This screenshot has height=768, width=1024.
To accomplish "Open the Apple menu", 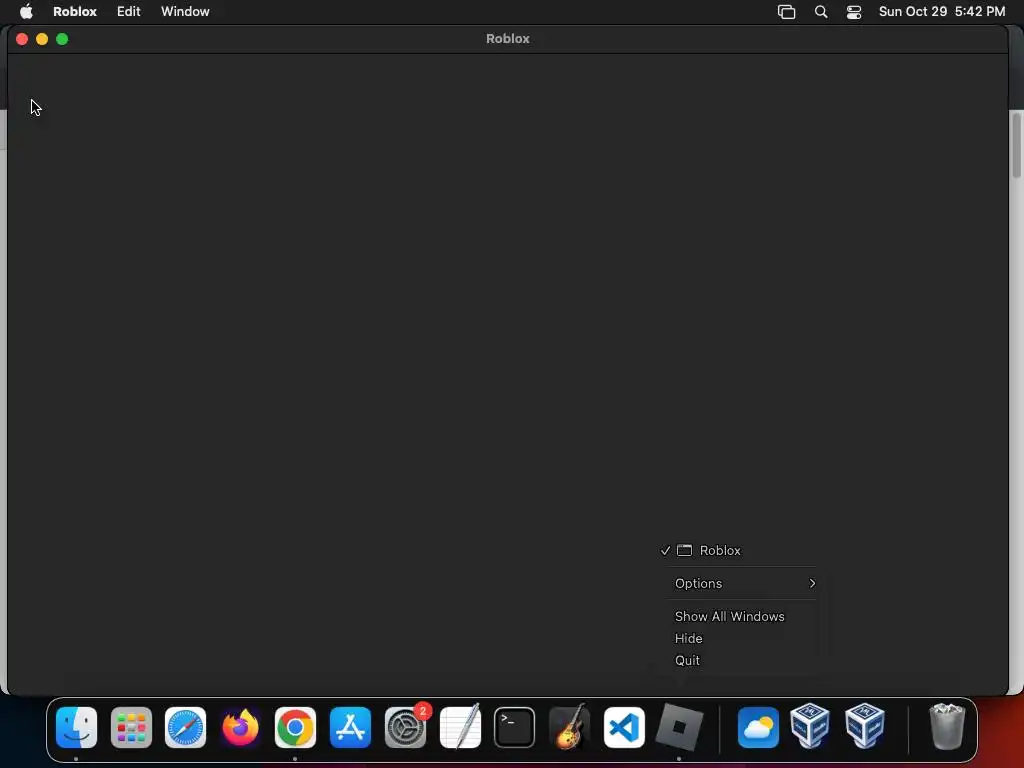I will tap(26, 11).
